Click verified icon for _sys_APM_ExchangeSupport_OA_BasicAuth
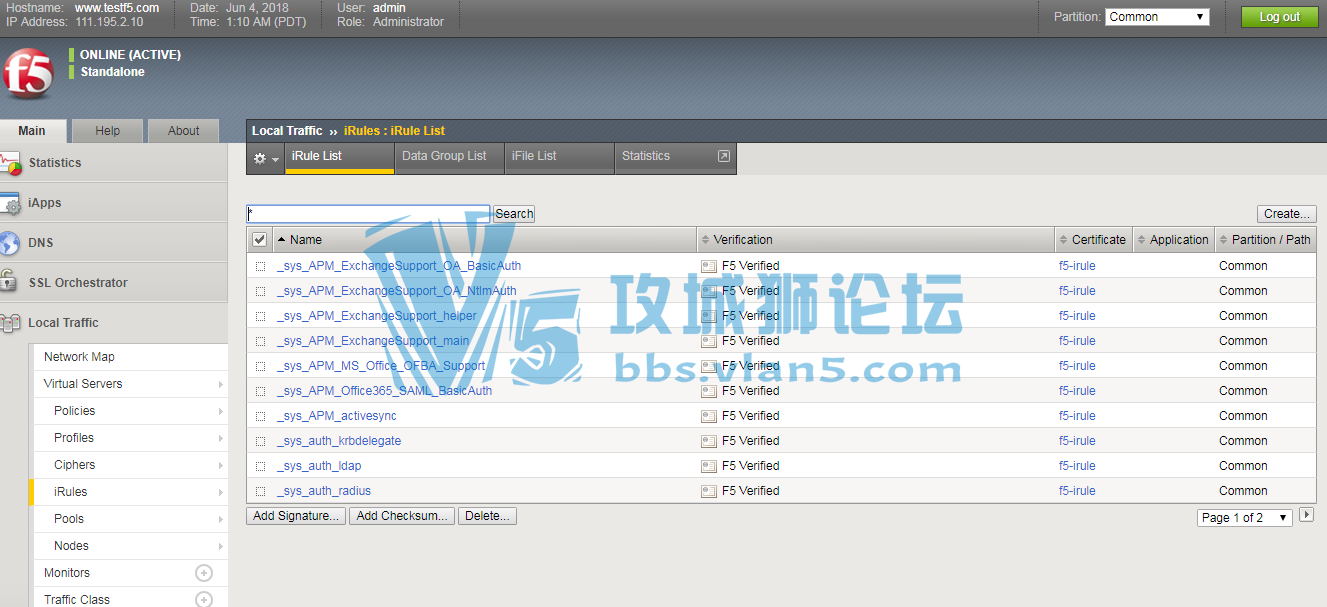This screenshot has width=1327, height=607. click(x=709, y=266)
